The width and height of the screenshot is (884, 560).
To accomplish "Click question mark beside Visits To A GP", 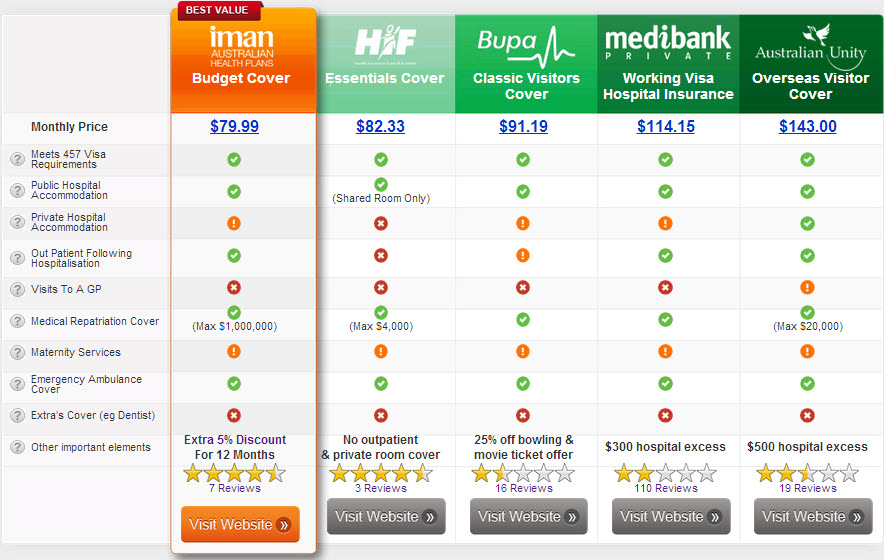I will 17,290.
